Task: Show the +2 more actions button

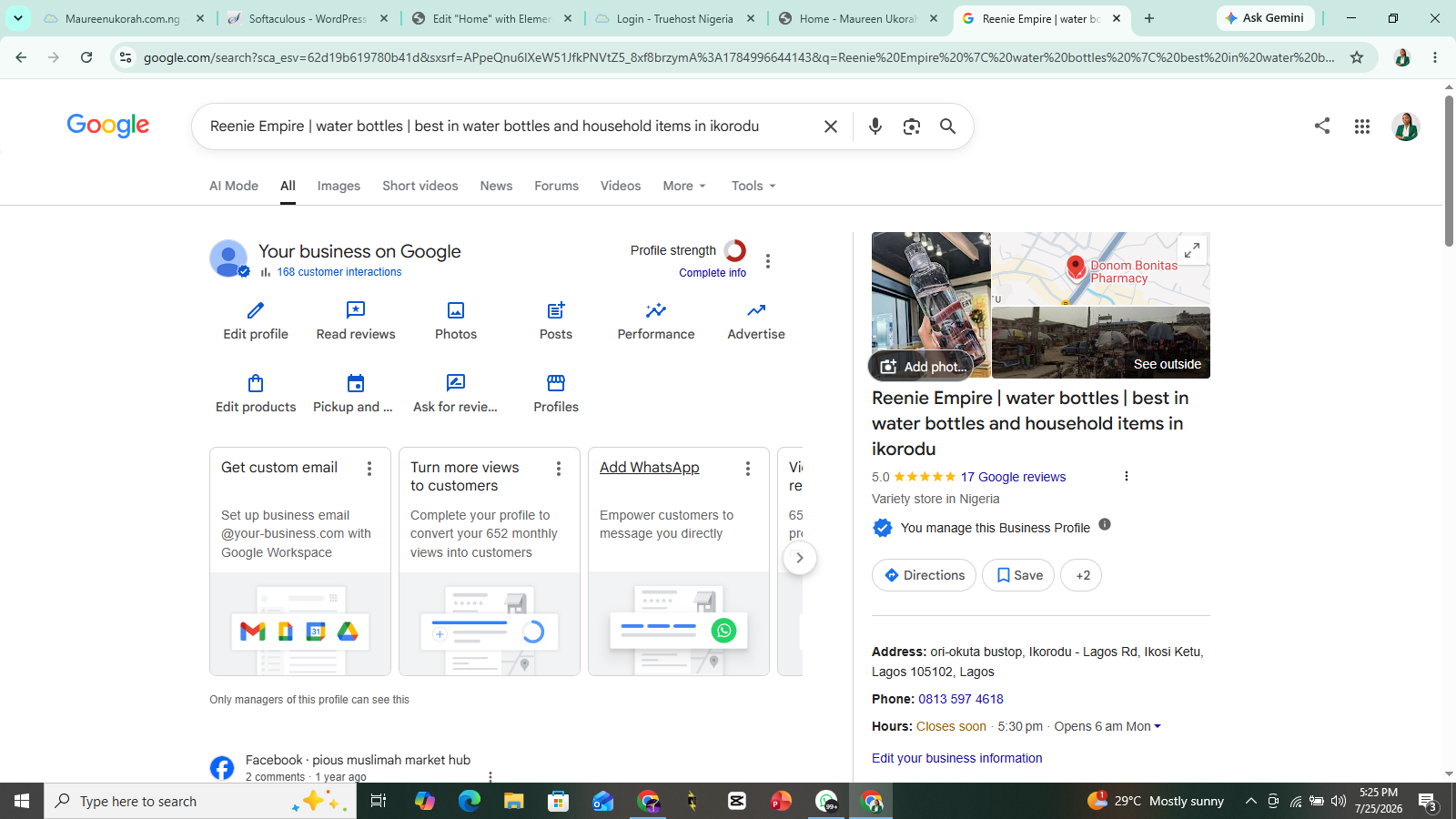Action: click(x=1081, y=575)
